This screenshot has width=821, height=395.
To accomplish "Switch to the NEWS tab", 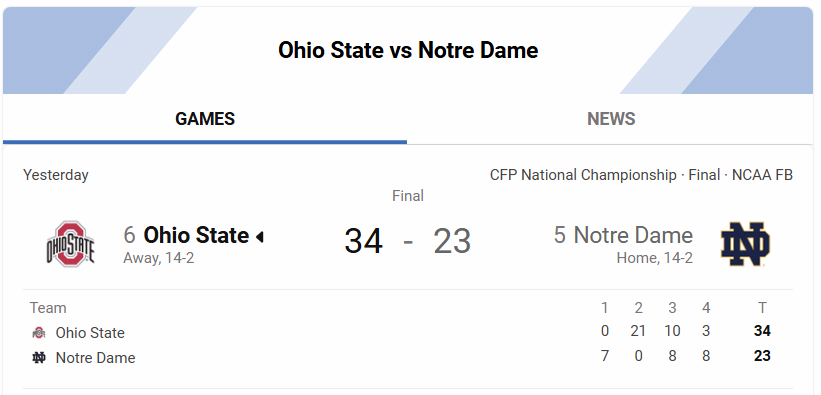I will click(611, 119).
